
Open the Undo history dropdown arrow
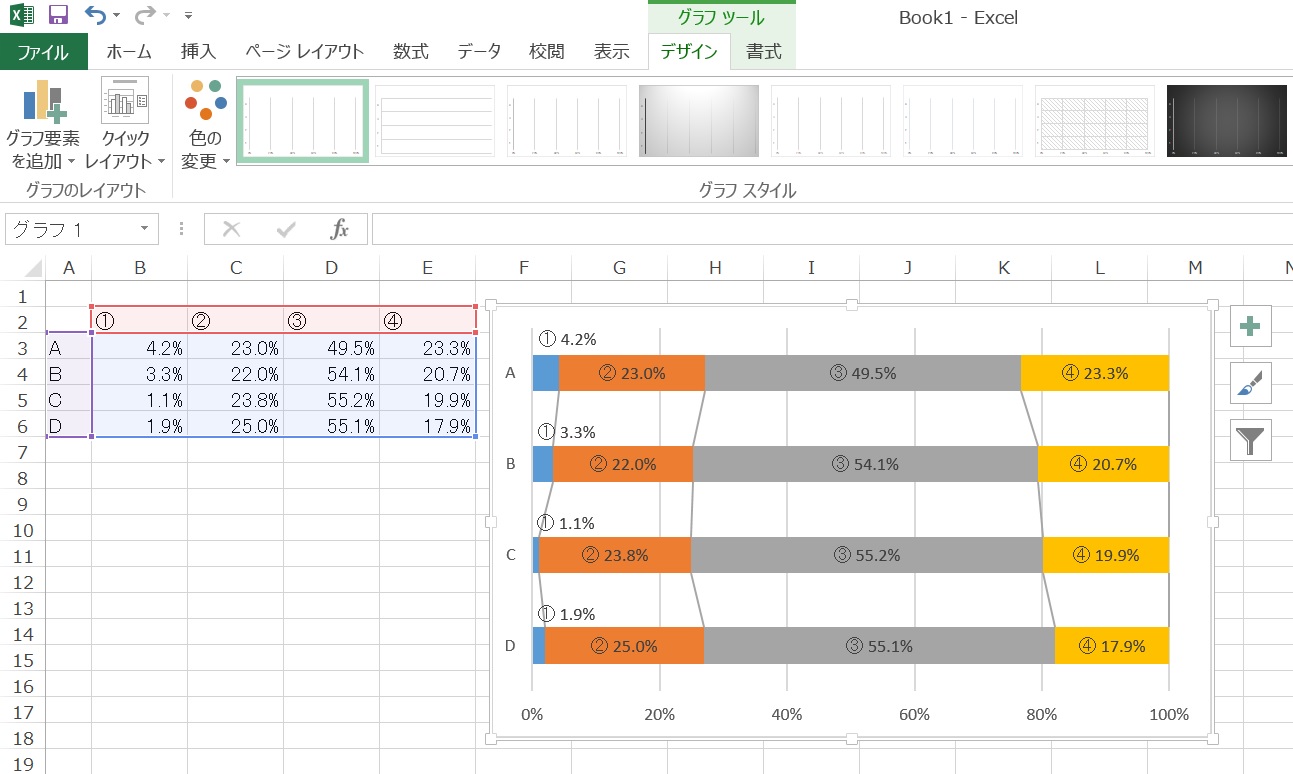click(x=117, y=16)
